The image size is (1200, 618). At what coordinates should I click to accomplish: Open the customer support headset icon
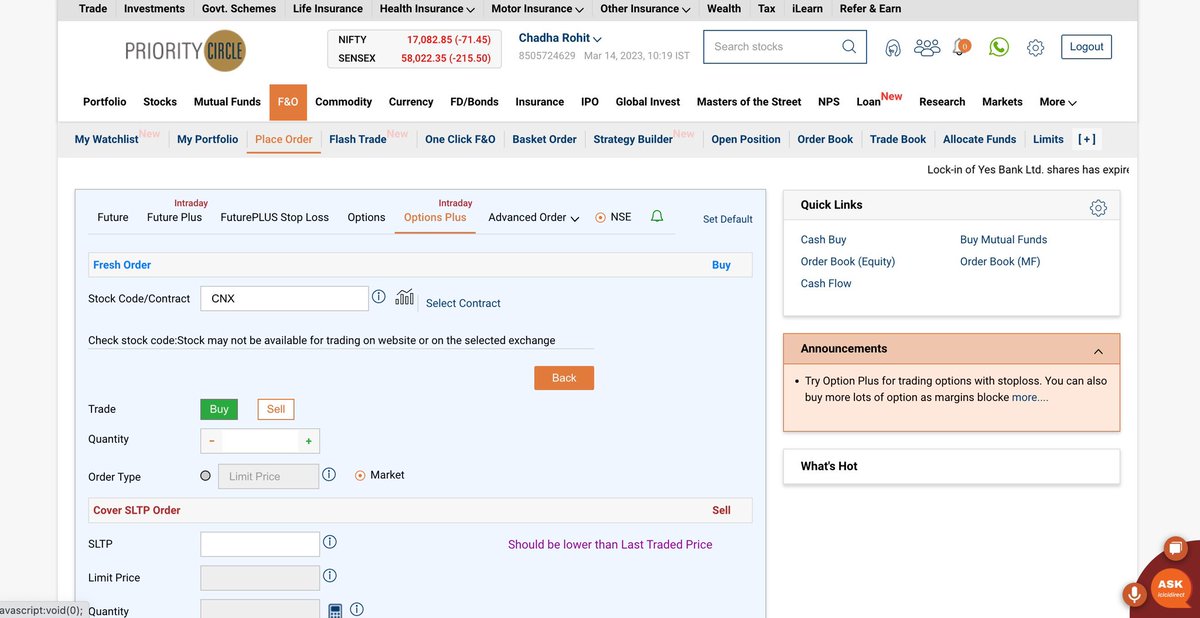point(893,47)
